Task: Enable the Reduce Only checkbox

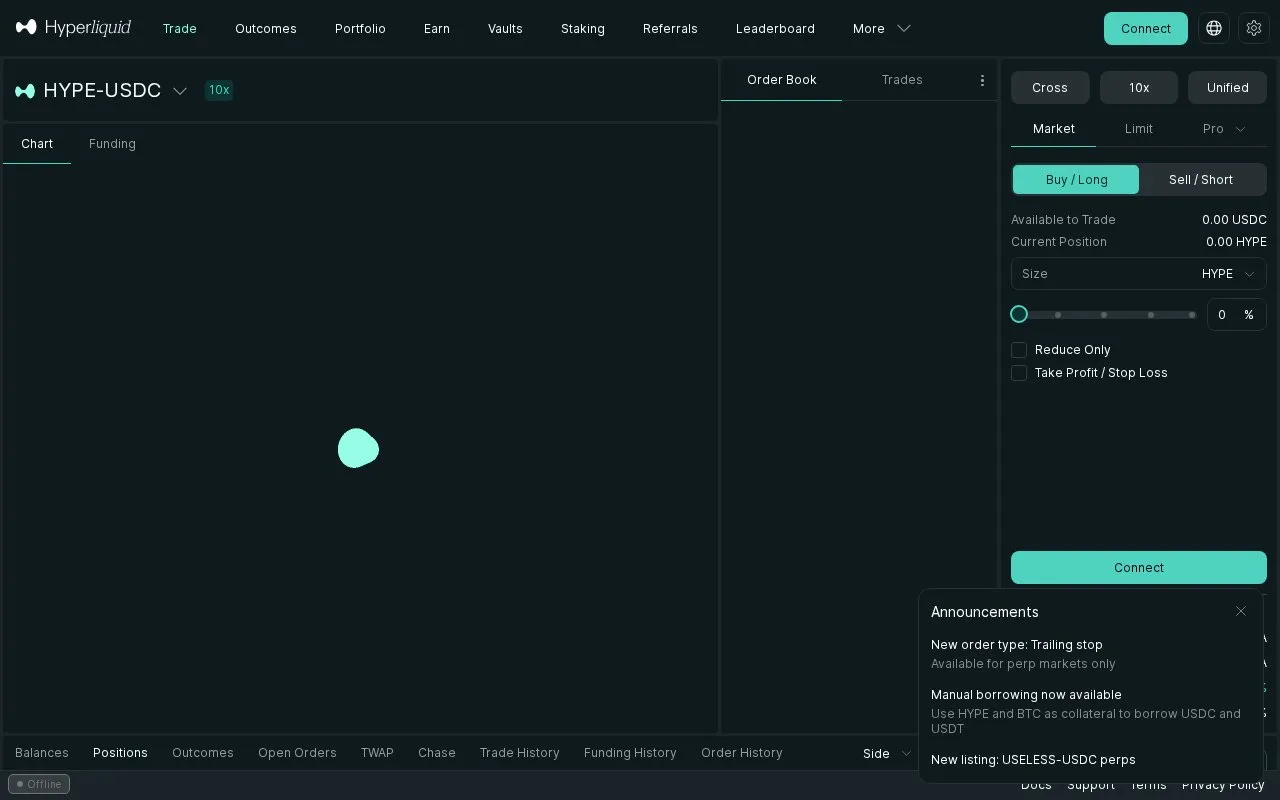Action: [1019, 350]
